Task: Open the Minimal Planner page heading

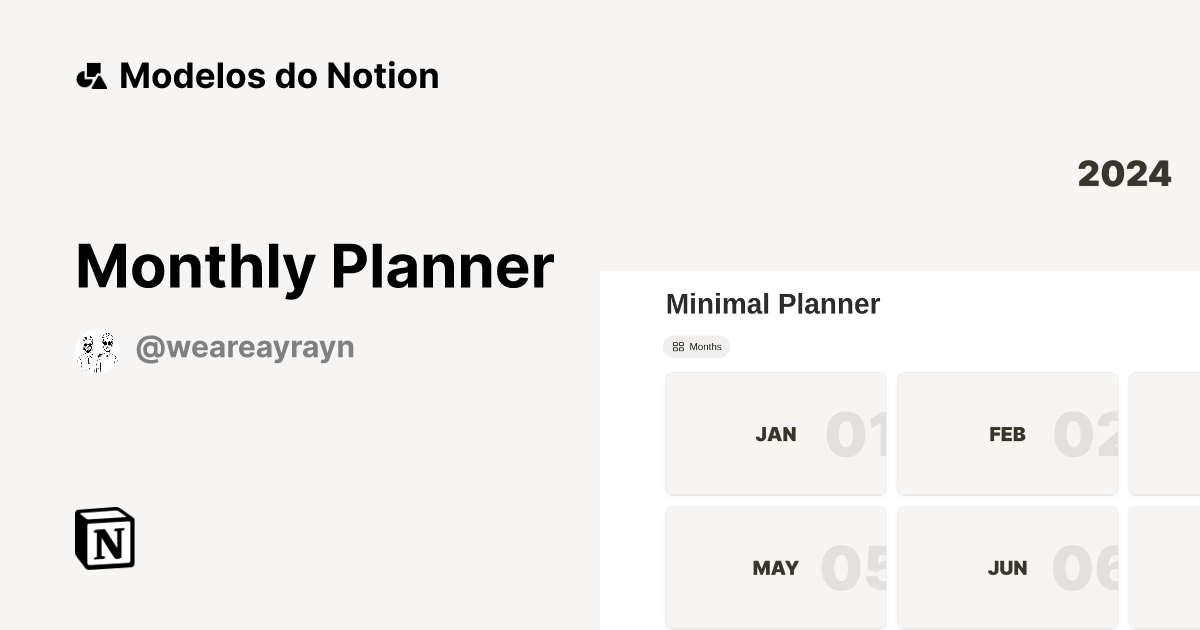Action: [x=773, y=304]
